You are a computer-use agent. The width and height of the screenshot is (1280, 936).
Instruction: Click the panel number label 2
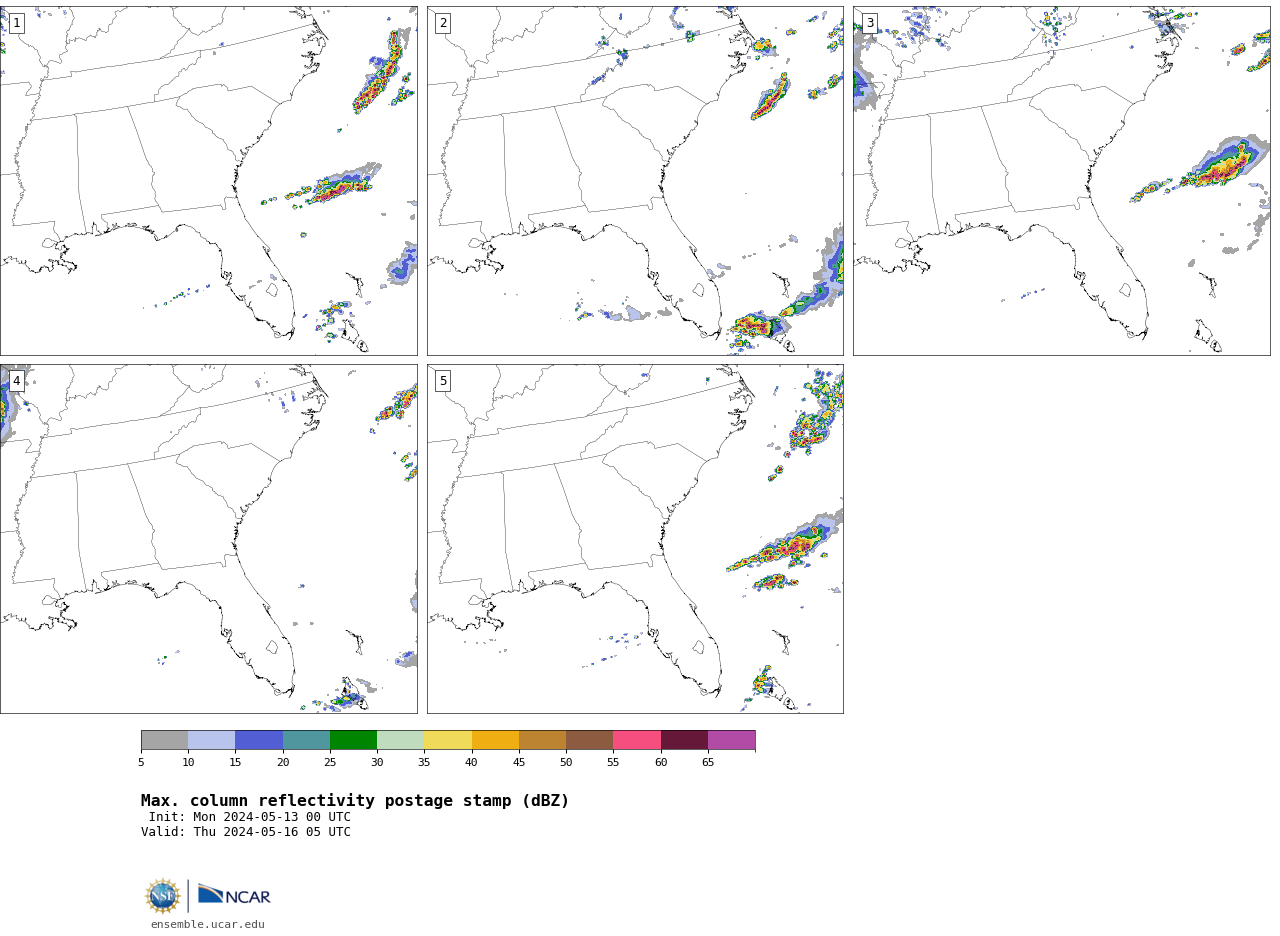[x=443, y=23]
